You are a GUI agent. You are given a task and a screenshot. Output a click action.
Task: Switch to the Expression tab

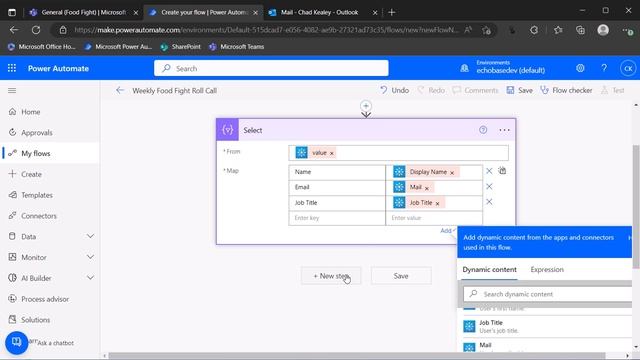547,269
